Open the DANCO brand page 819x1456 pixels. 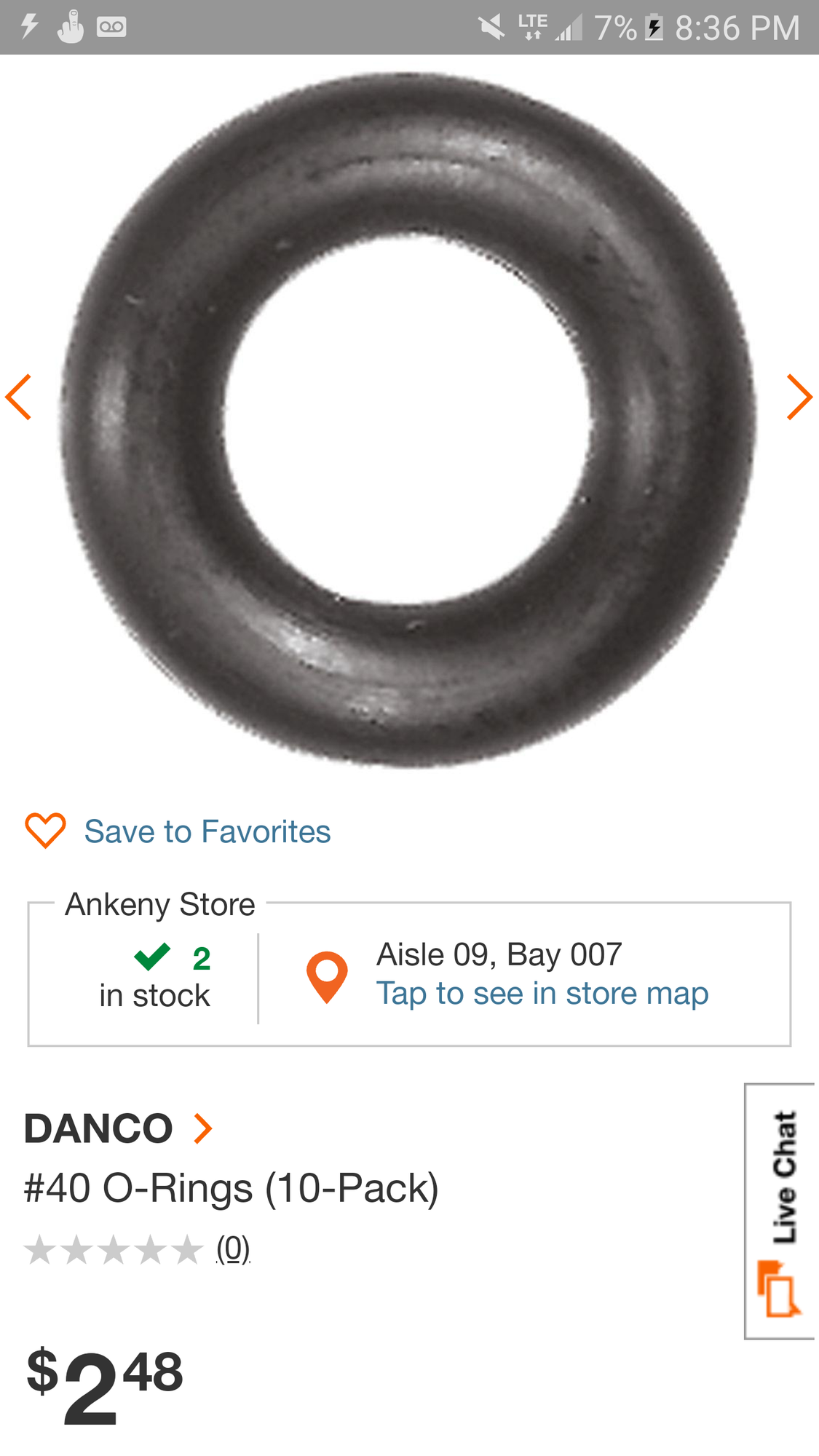coord(98,1128)
